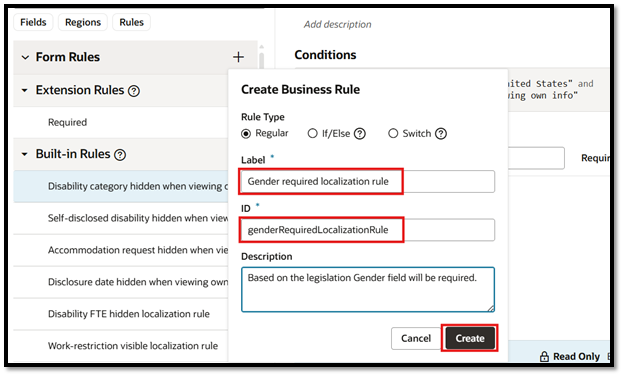The image size is (622, 374).
Task: Click the Conditions heading
Action: pos(325,55)
